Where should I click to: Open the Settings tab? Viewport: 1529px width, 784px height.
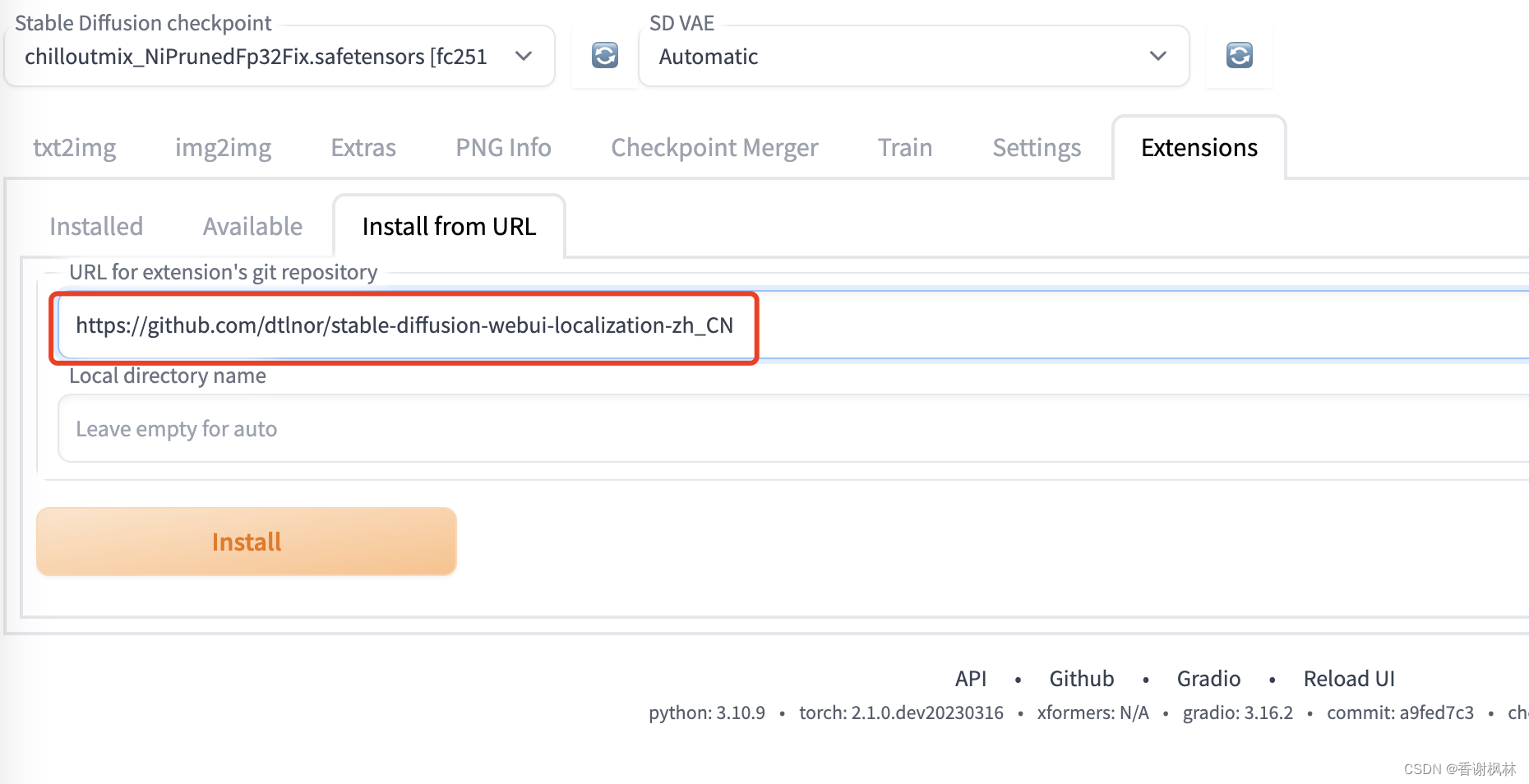click(x=1037, y=148)
